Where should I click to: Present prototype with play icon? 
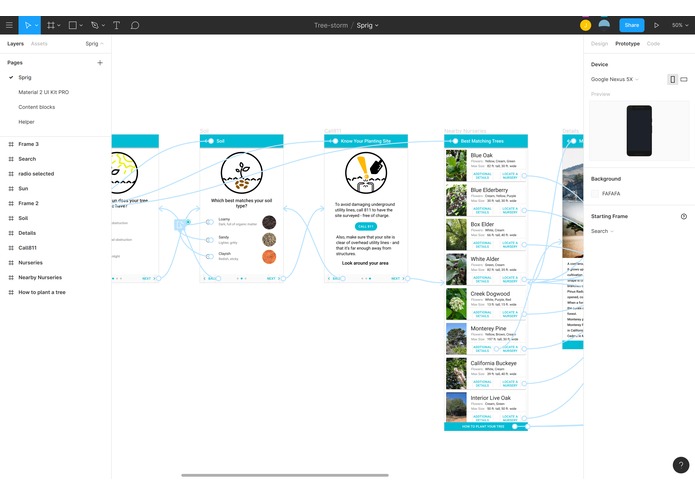[656, 25]
